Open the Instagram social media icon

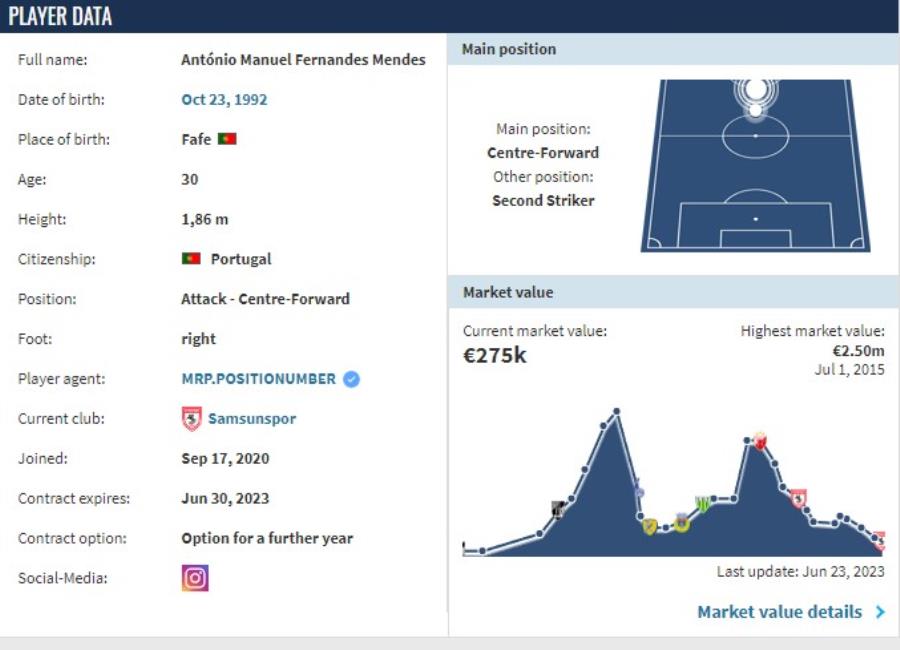195,578
